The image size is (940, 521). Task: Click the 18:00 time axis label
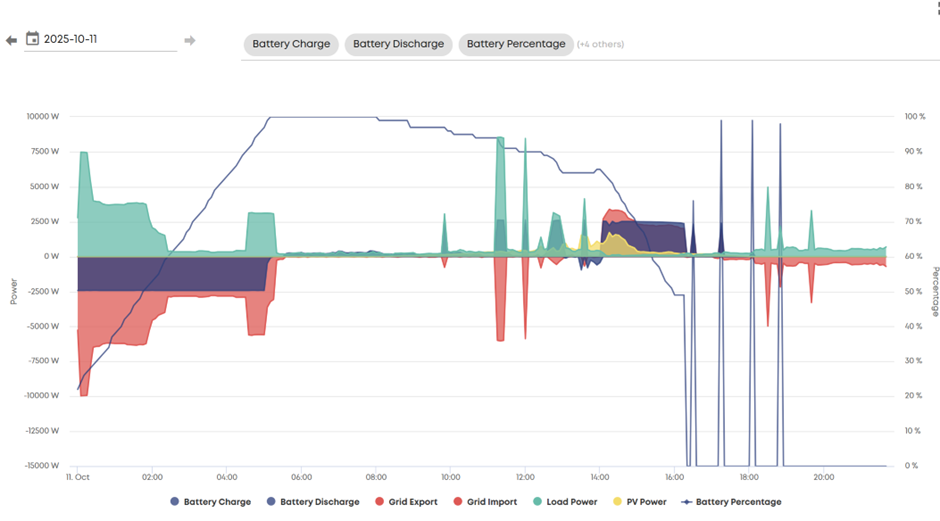click(749, 477)
